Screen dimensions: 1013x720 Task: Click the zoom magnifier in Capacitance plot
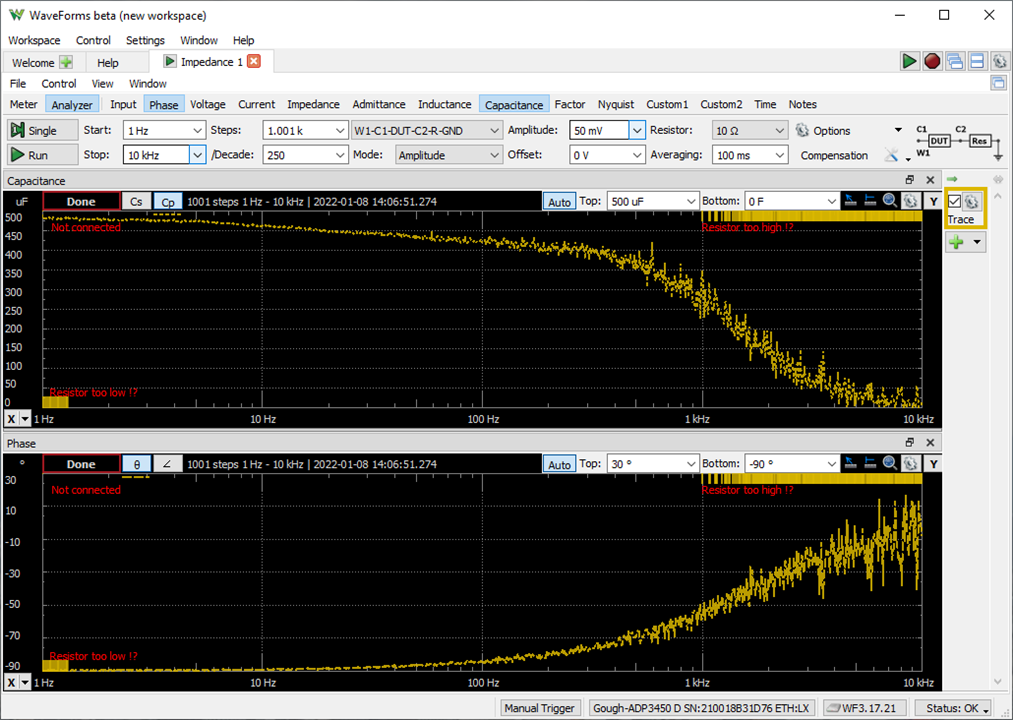(x=890, y=201)
